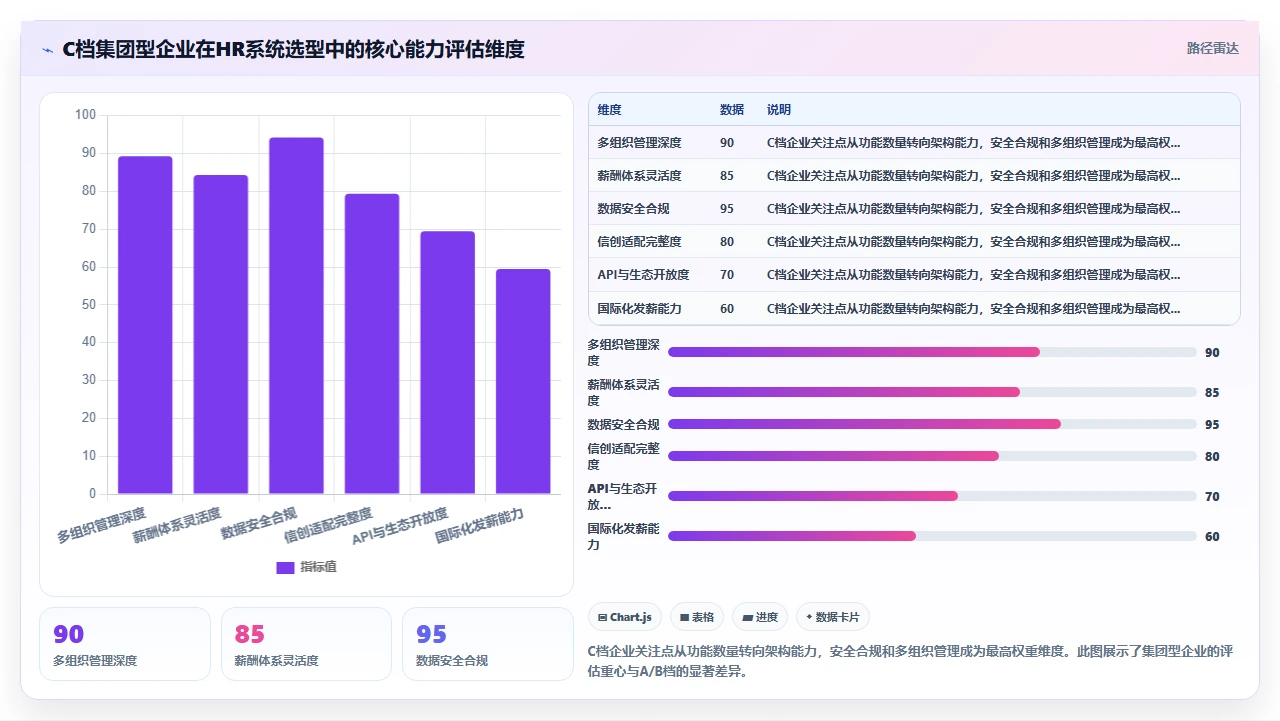Select the 数据卡片 tag chip
Screen dimensions: 1280x721
click(x=833, y=617)
